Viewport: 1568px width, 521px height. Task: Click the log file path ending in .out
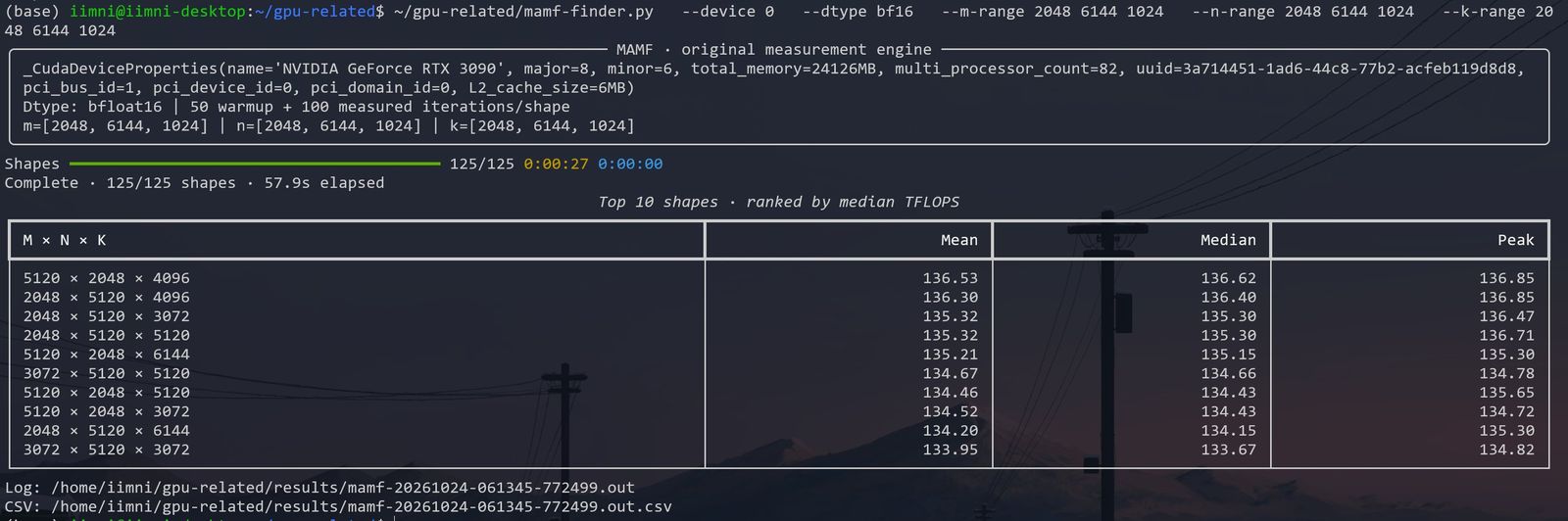pyautogui.click(x=343, y=487)
